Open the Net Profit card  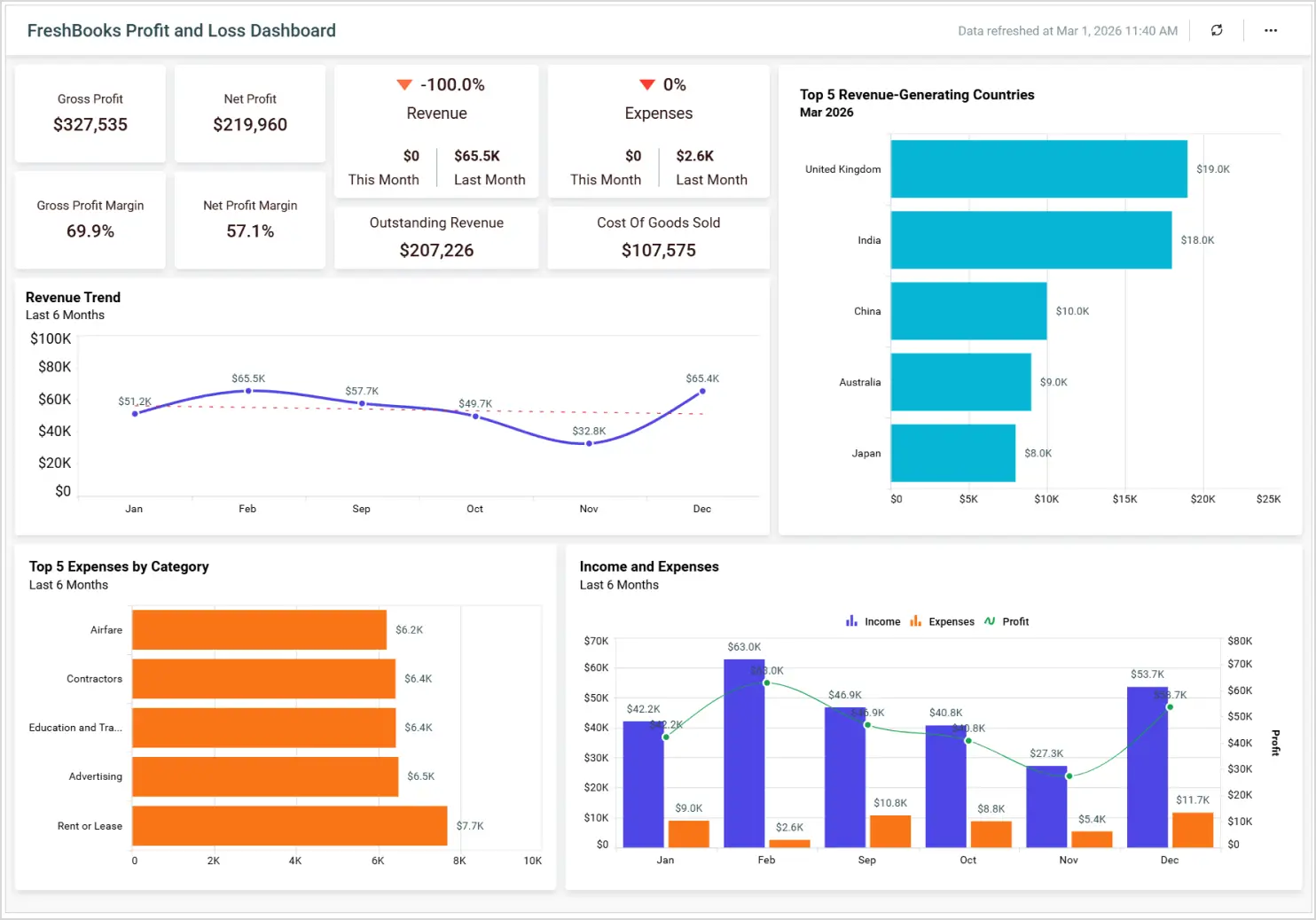[x=250, y=113]
